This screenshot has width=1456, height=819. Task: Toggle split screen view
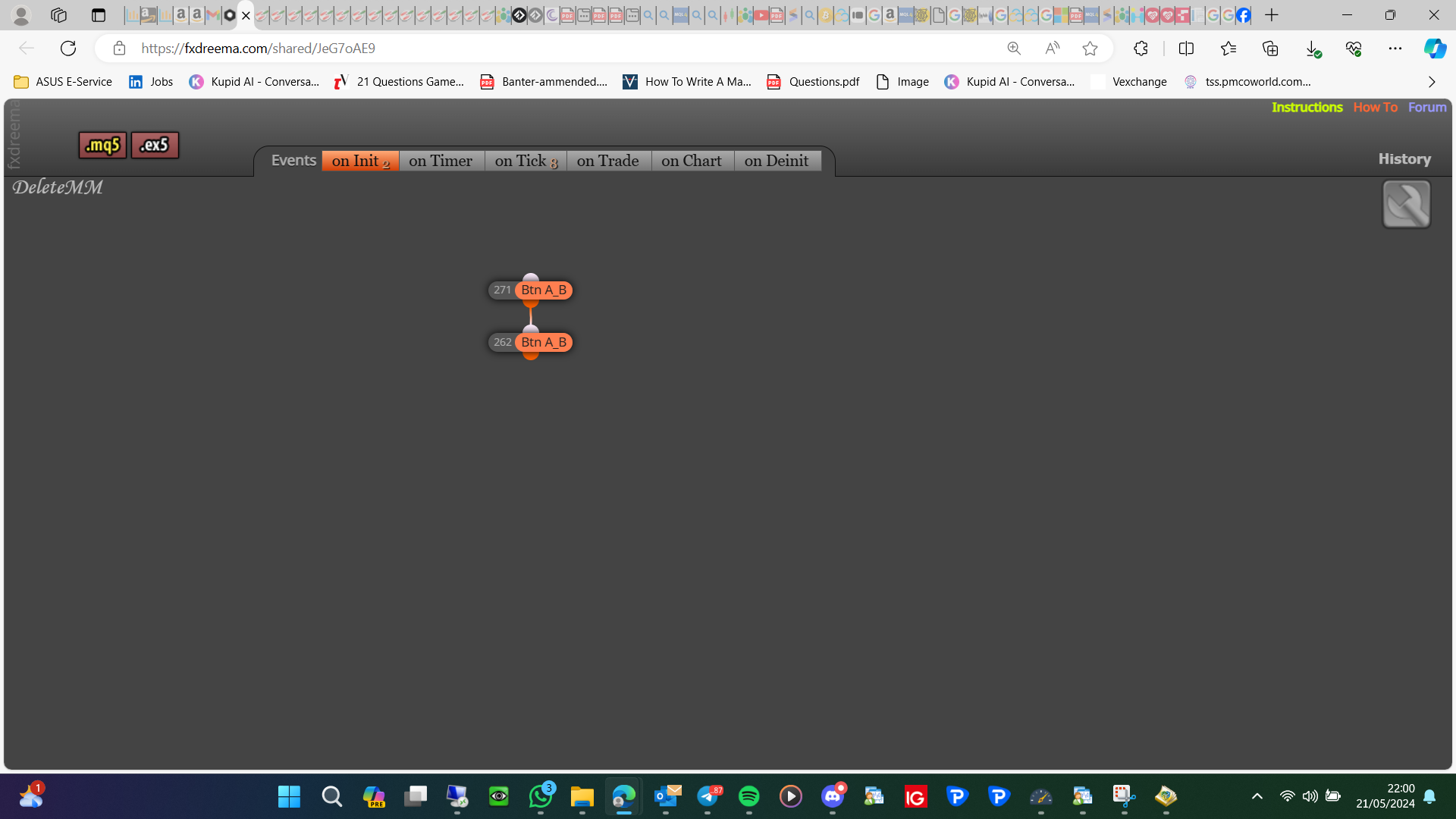1186,49
